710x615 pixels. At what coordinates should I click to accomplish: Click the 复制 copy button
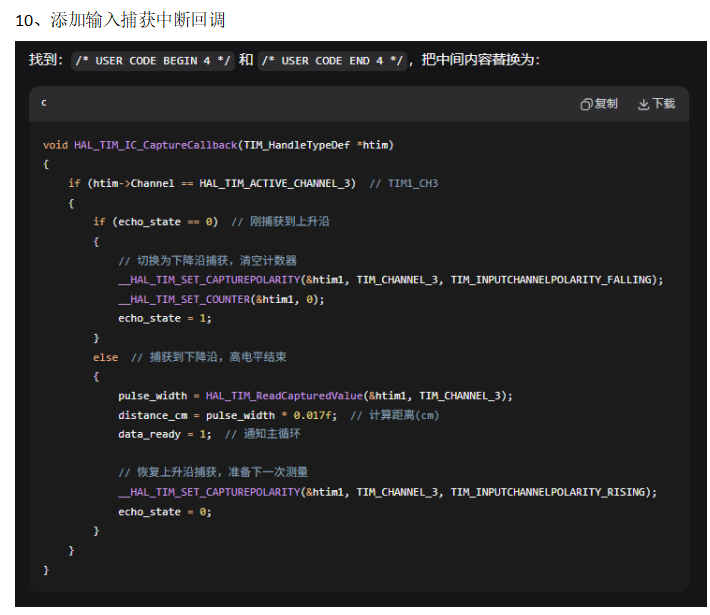[599, 104]
